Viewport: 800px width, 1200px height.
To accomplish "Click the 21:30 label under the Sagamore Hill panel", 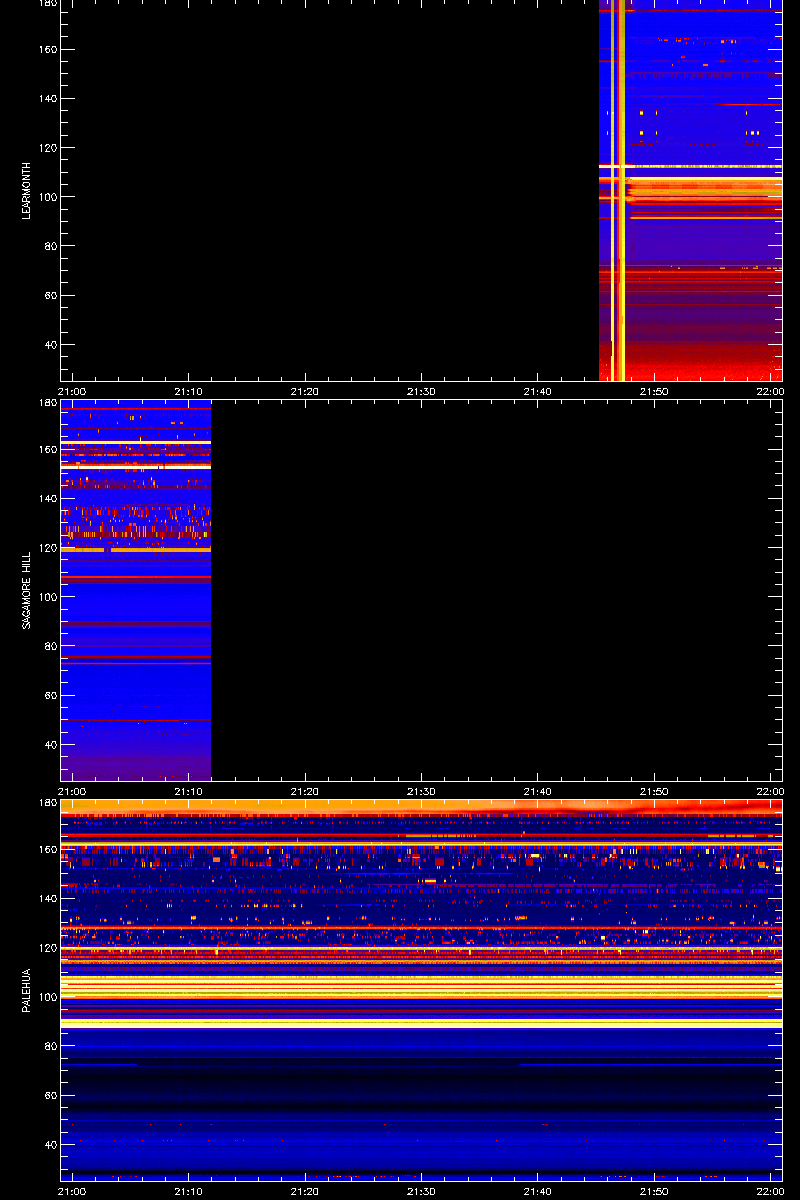I will [421, 792].
